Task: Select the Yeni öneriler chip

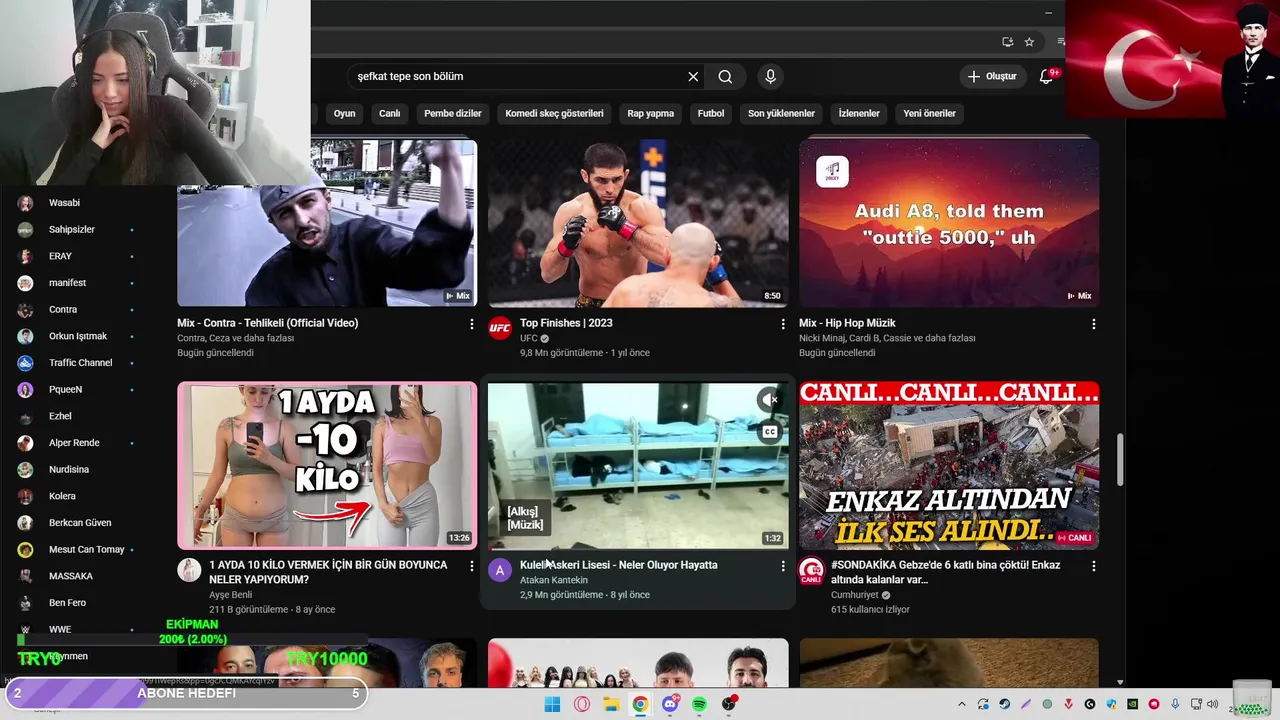Action: click(930, 113)
